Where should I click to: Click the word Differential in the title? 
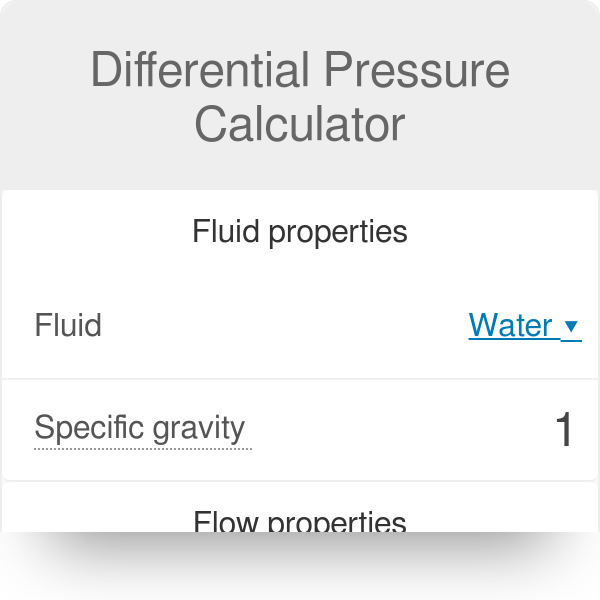tap(200, 71)
